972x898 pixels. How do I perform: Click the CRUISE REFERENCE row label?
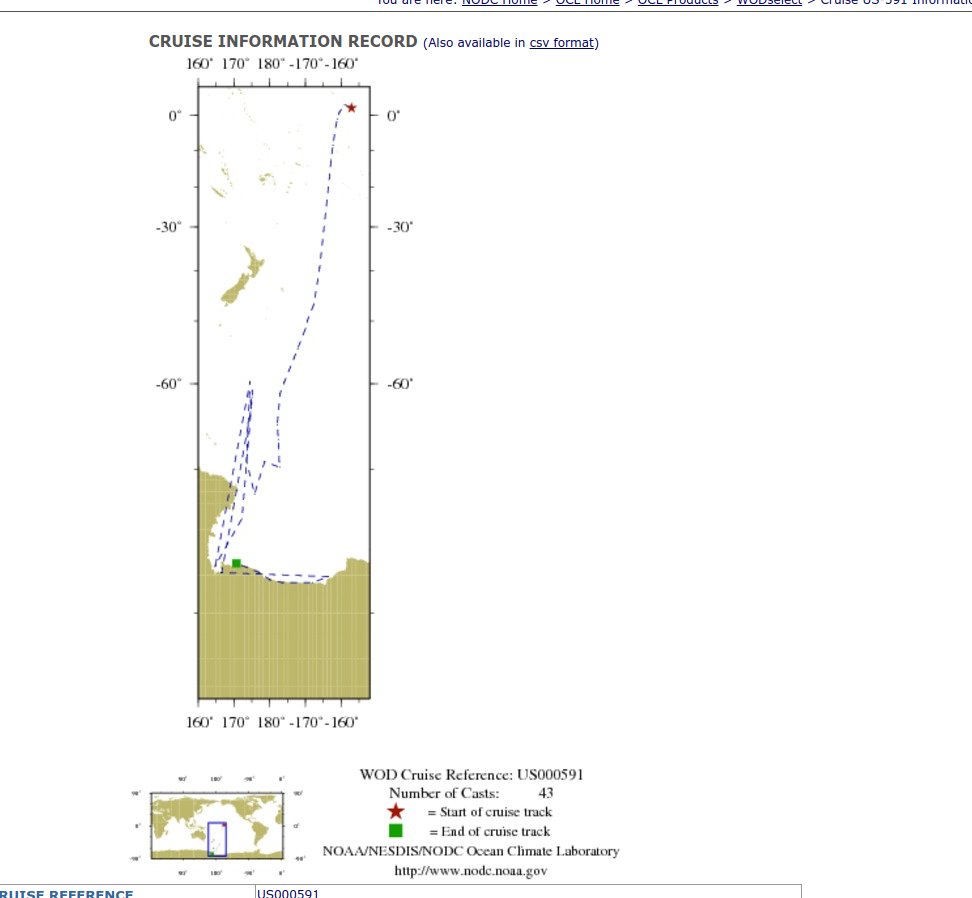coord(66,893)
